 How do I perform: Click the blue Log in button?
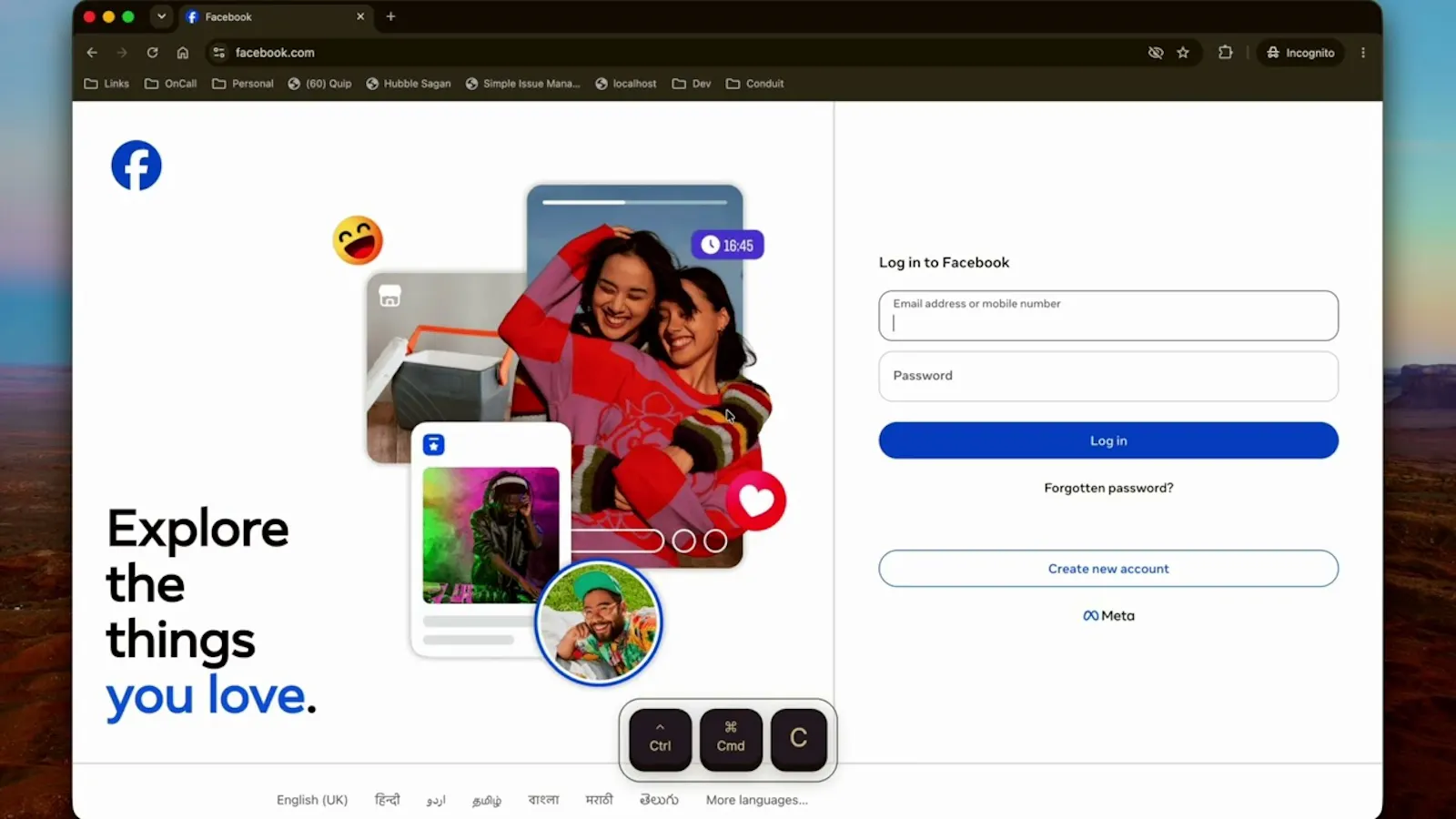1108,440
